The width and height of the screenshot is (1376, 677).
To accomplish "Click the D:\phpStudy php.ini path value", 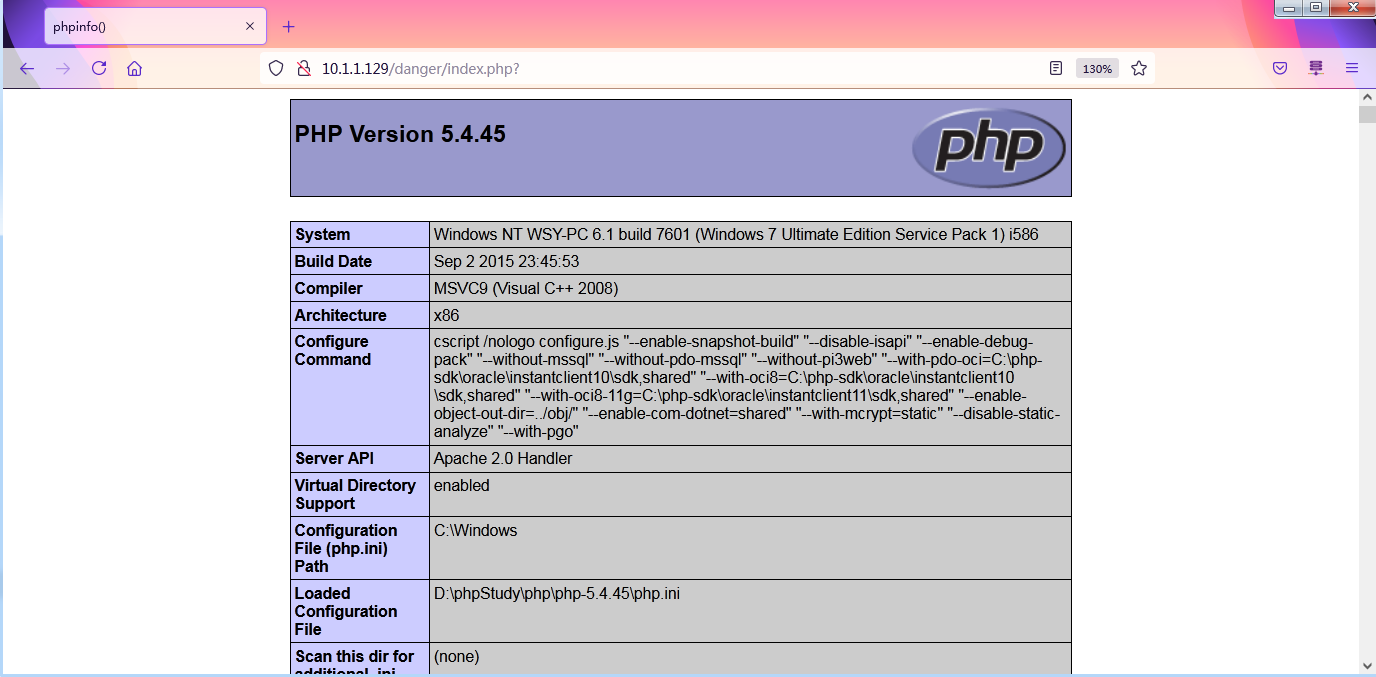I will pos(557,594).
